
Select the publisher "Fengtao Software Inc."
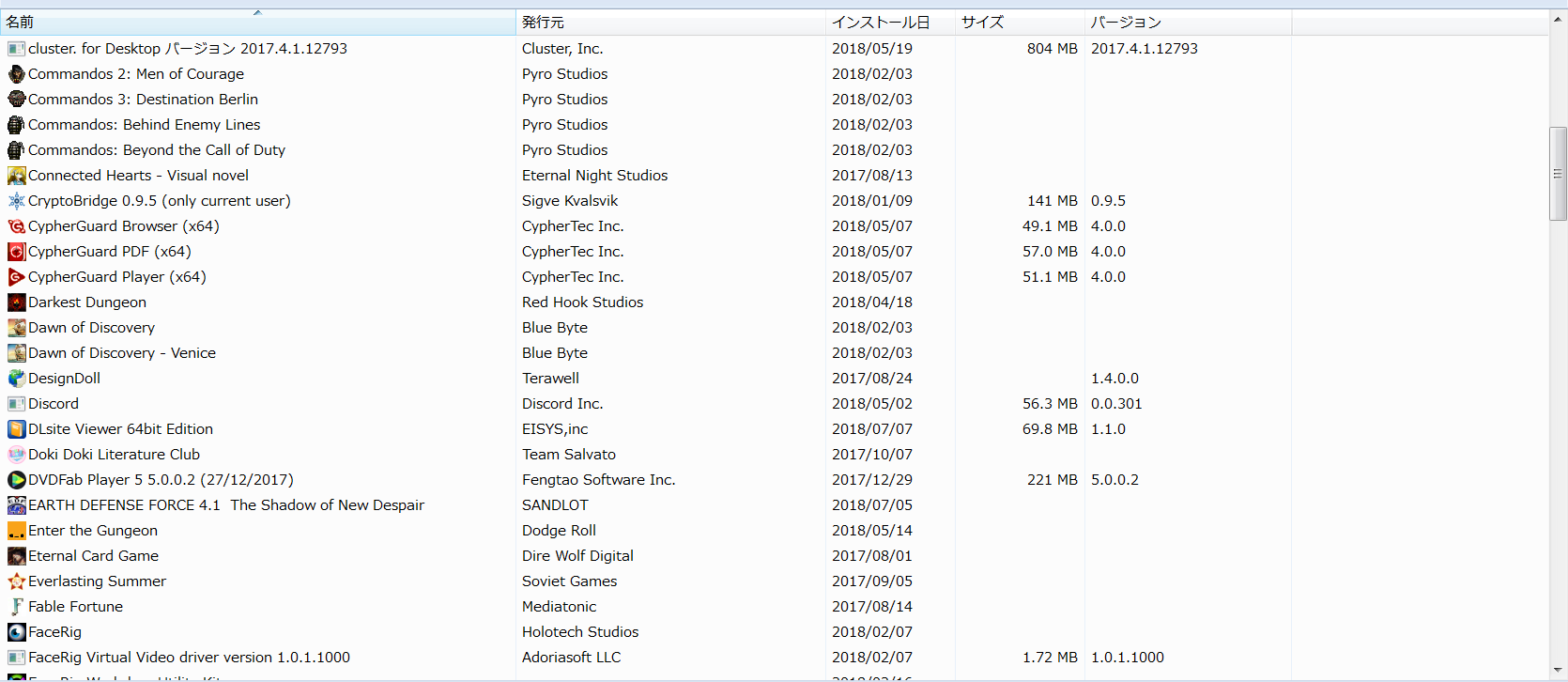point(599,480)
